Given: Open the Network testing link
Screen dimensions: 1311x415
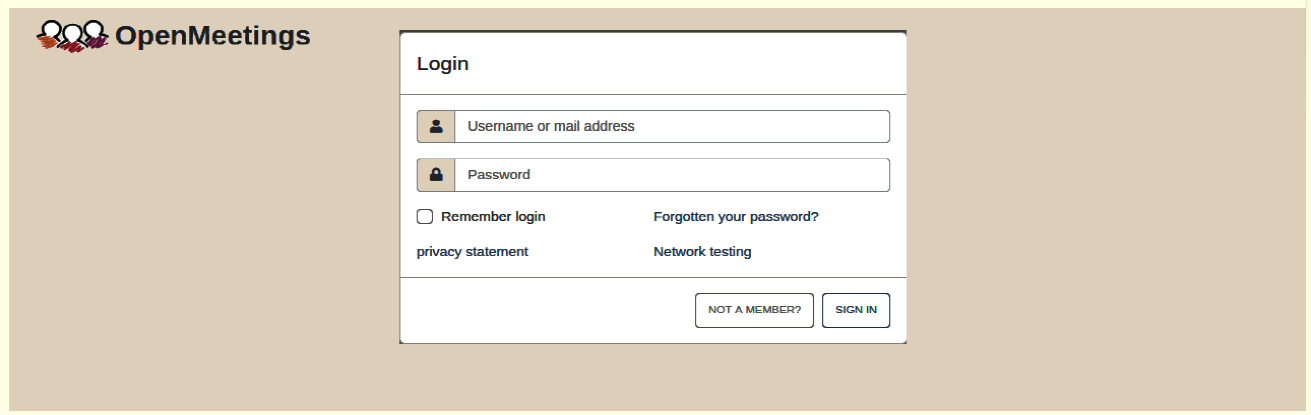Looking at the screenshot, I should click(702, 252).
